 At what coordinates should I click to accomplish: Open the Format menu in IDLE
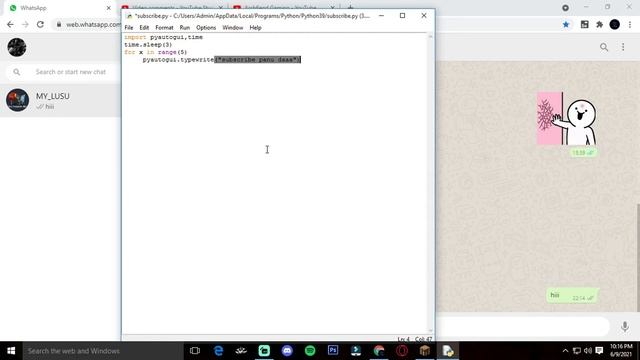(164, 28)
